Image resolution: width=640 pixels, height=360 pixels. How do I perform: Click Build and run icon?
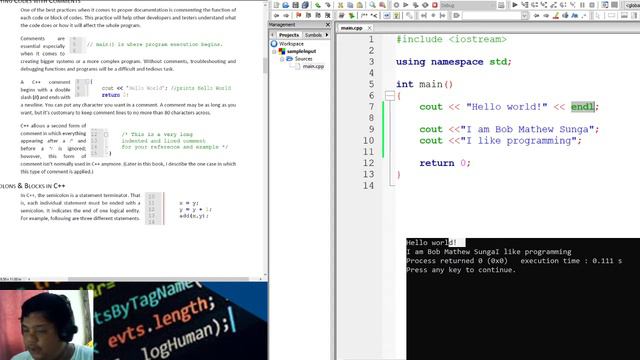416,5
